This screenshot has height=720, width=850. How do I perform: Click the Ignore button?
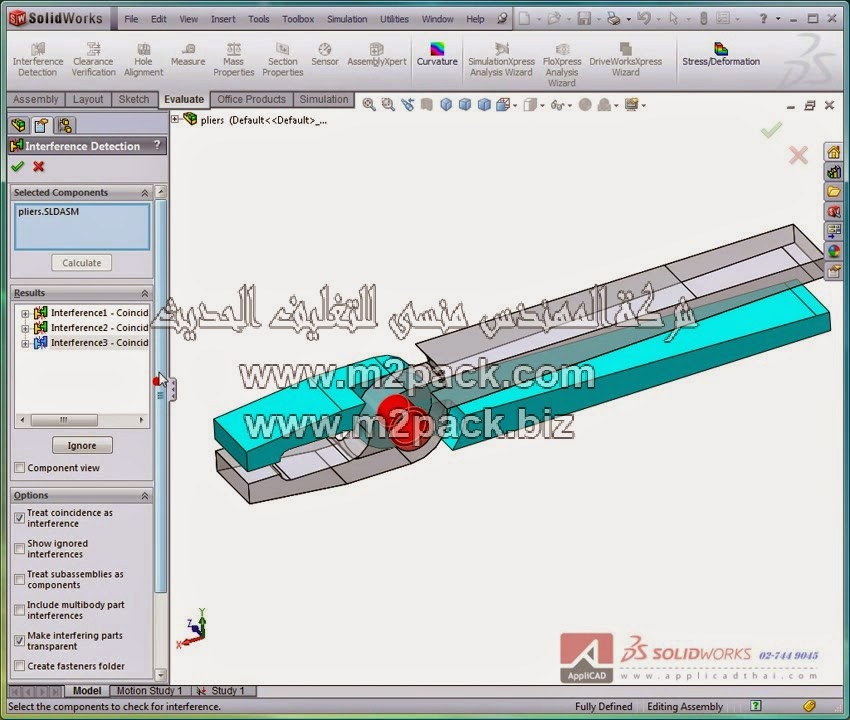click(82, 445)
